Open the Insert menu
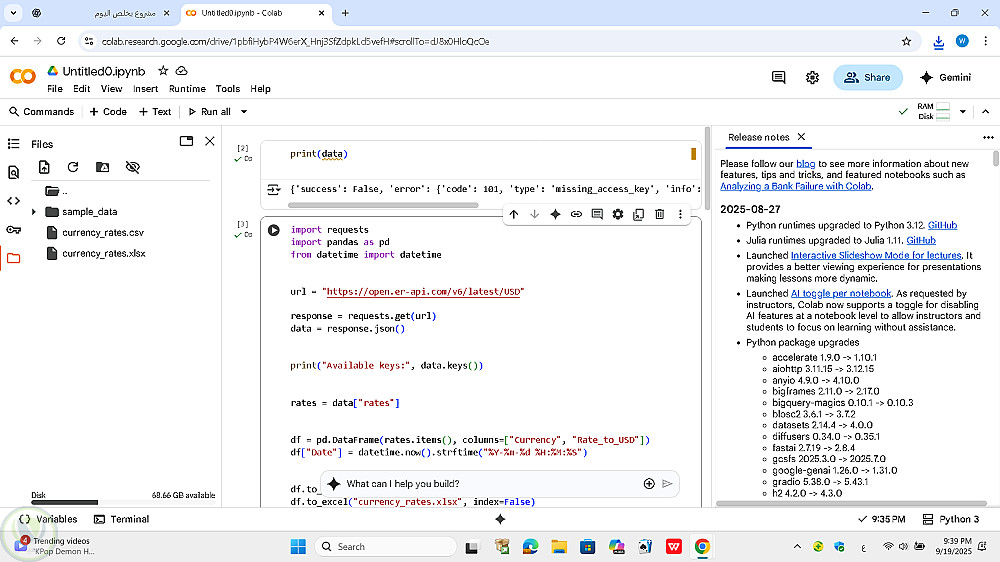Screen dimensions: 1000x562 click(x=146, y=89)
